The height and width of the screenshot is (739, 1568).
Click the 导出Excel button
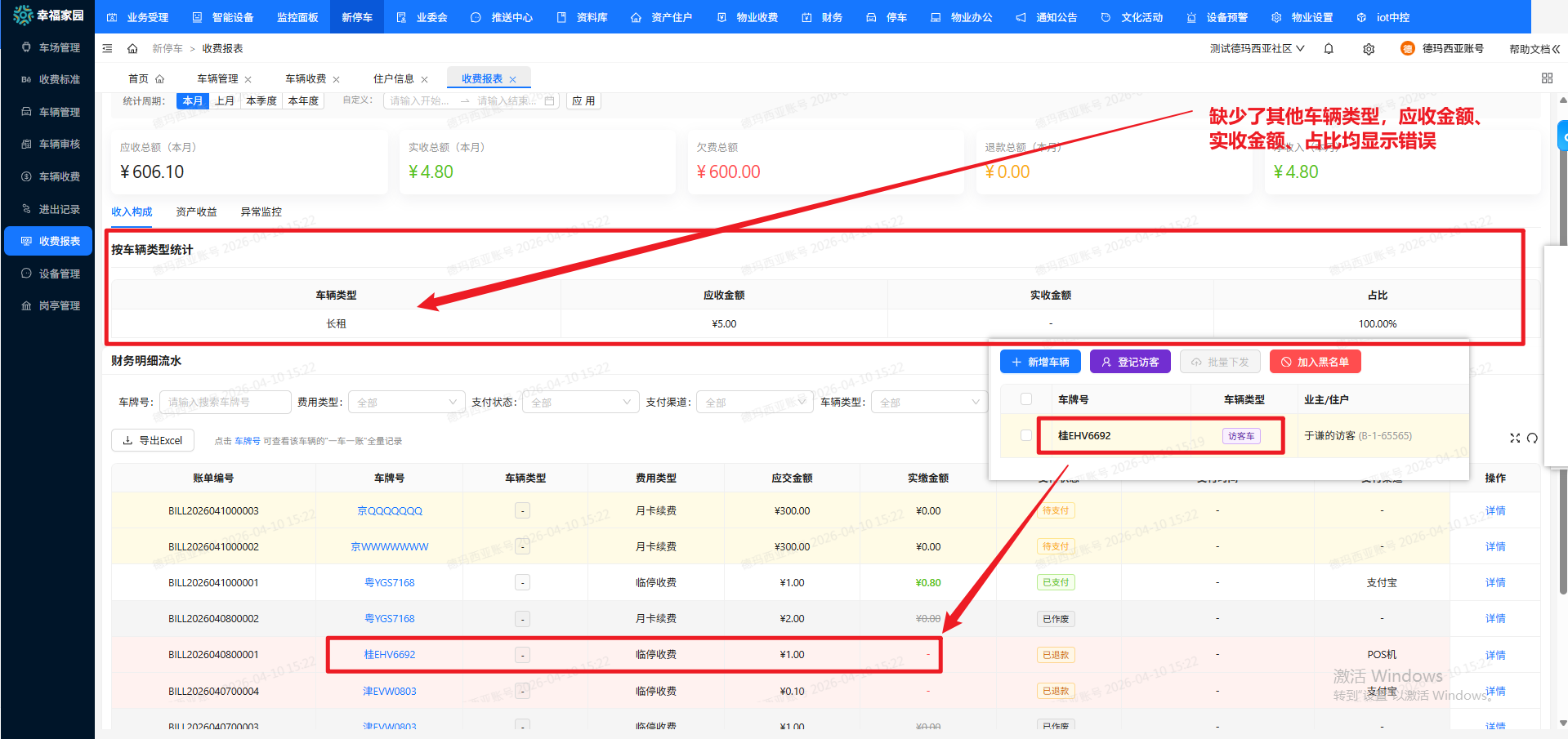click(x=153, y=440)
